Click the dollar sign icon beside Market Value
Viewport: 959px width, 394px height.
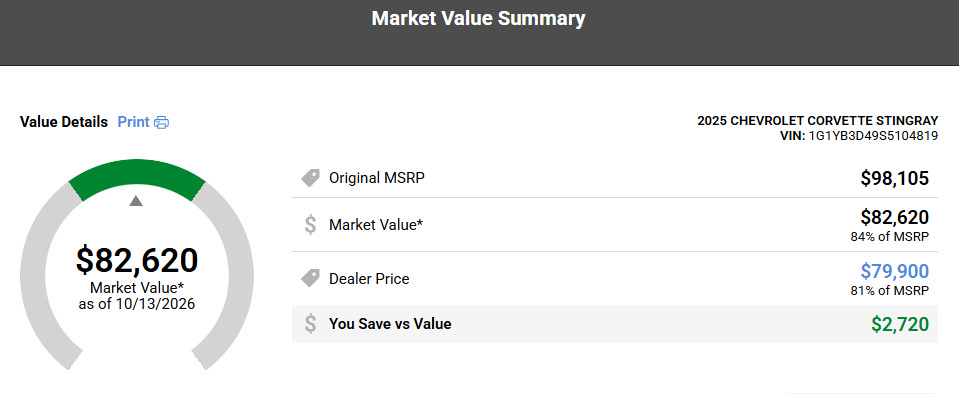tap(311, 225)
